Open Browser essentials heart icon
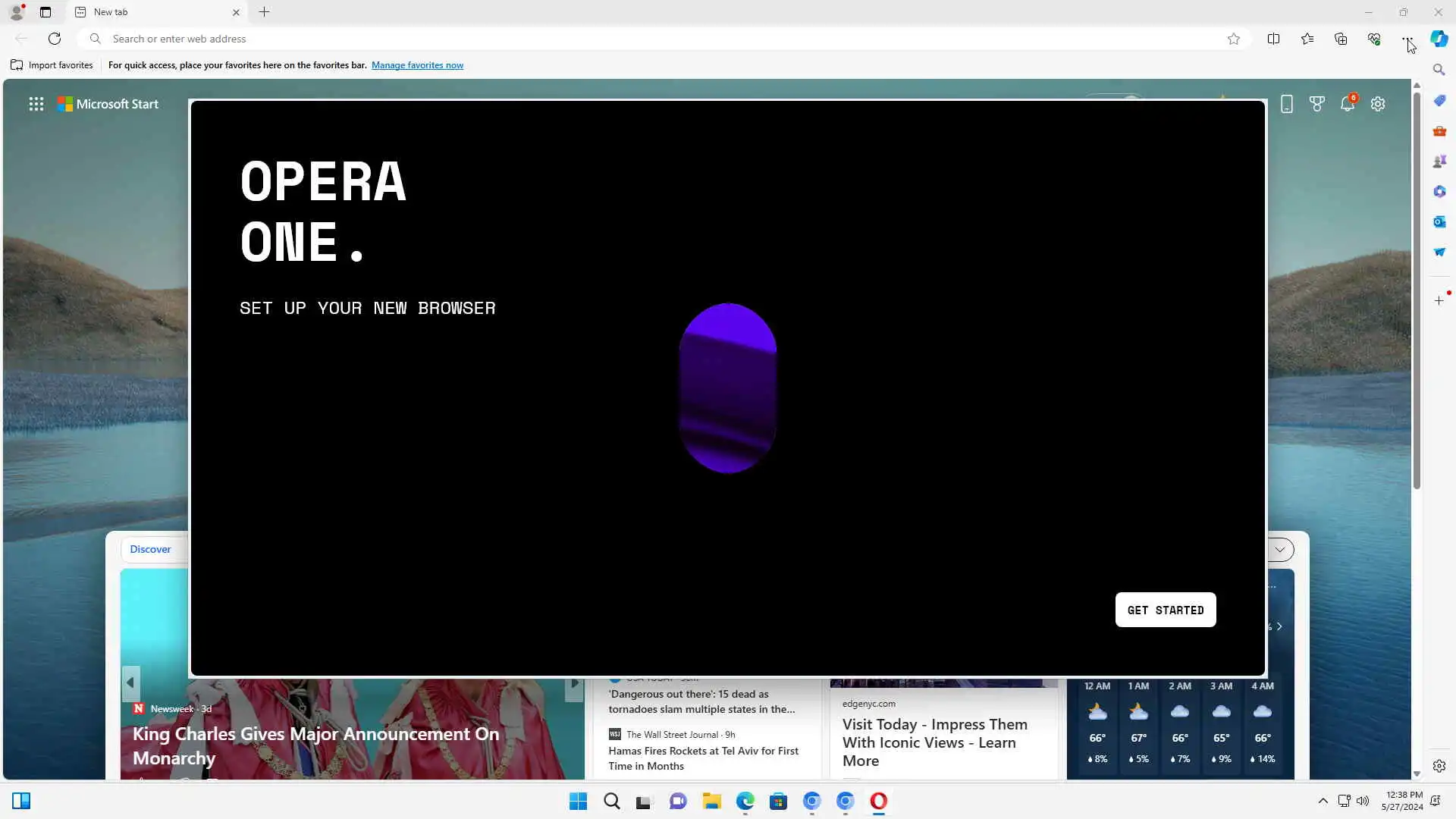1456x819 pixels. pos(1374,39)
